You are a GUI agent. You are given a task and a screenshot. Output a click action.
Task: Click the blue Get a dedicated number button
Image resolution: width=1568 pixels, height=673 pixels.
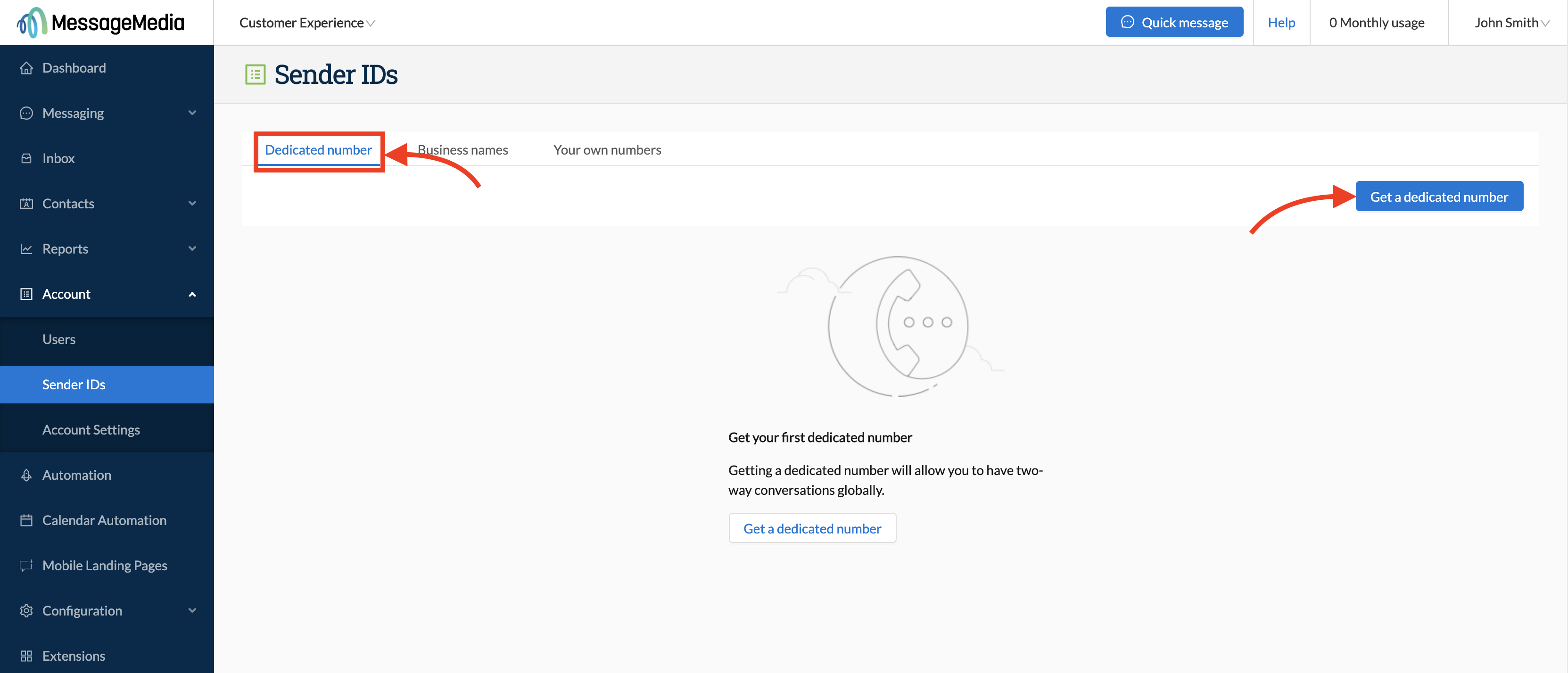[x=1439, y=197]
